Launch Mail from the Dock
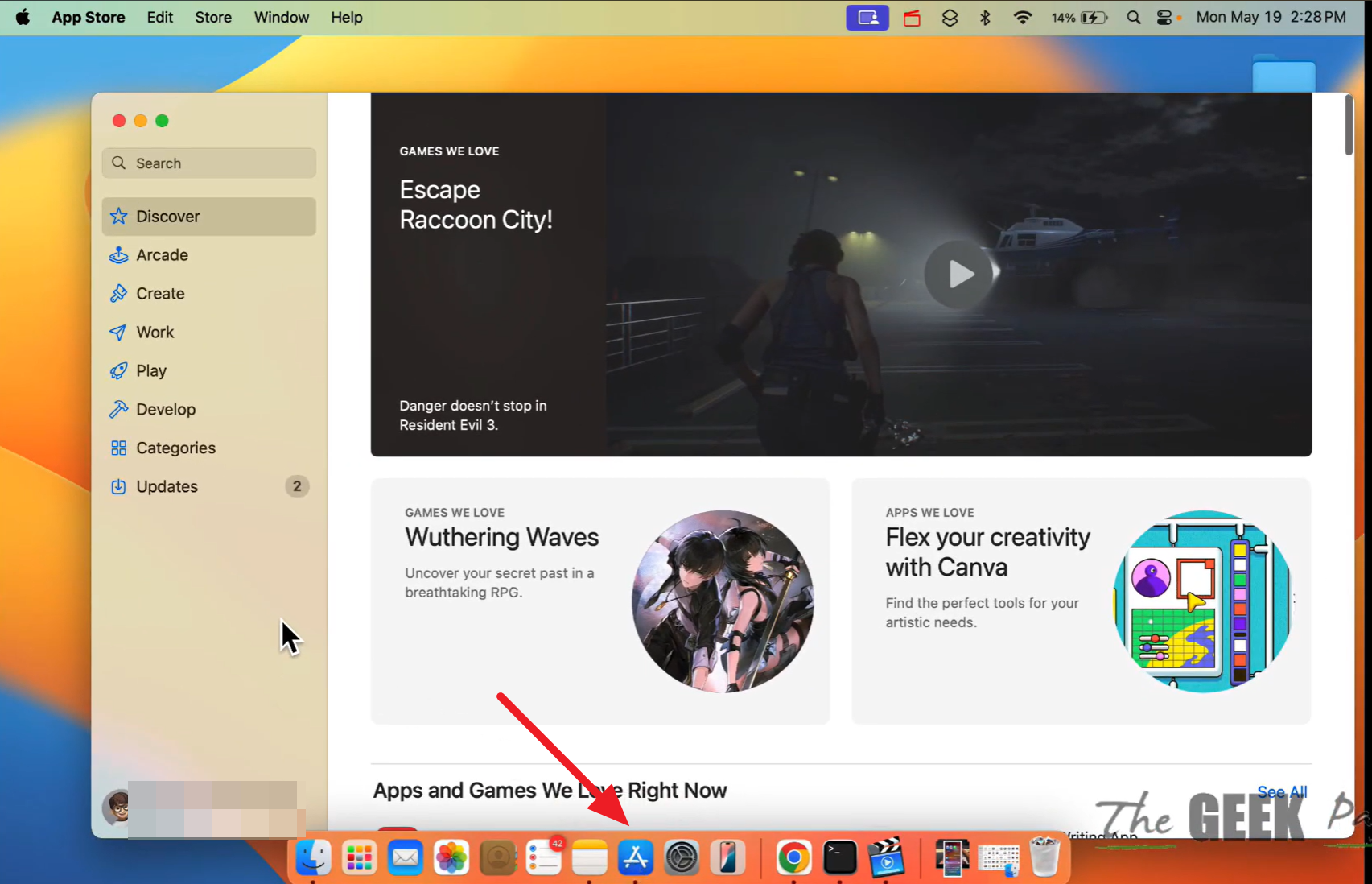Viewport: 1372px width, 884px height. pos(405,858)
